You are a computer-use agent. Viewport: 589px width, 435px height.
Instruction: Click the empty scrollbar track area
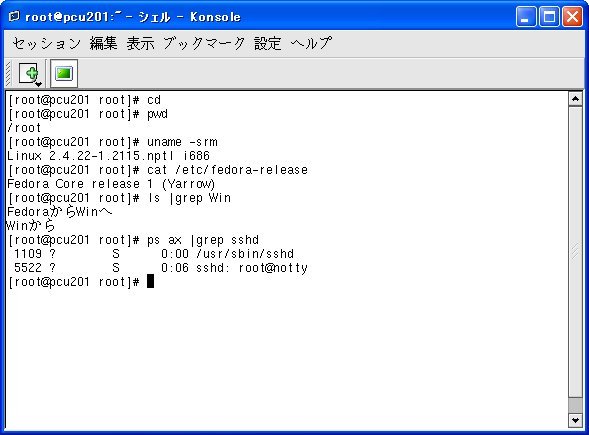pyautogui.click(x=575, y=406)
